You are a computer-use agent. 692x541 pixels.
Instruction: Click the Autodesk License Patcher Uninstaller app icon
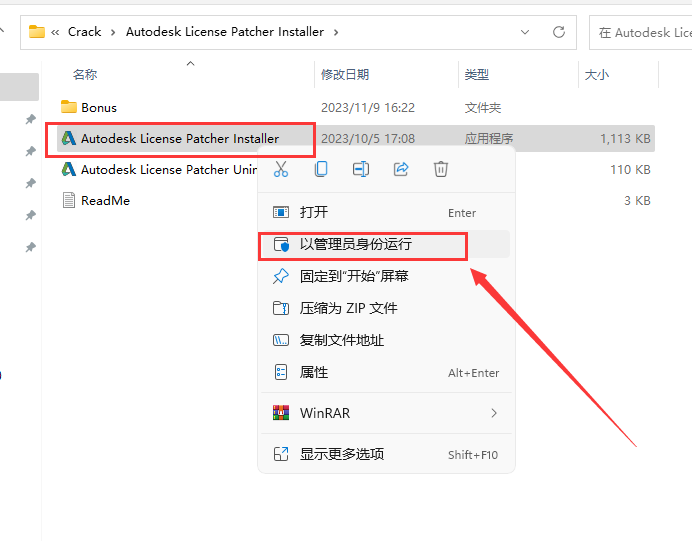click(x=68, y=169)
